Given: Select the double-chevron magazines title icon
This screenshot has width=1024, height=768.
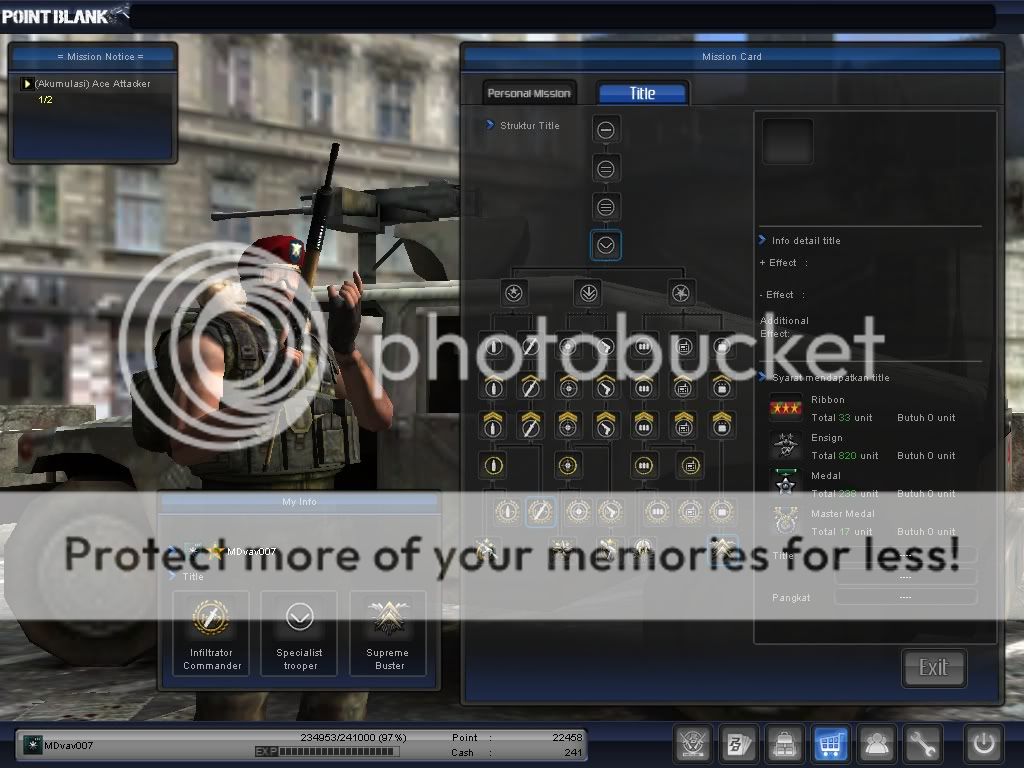Looking at the screenshot, I should pos(644,424).
